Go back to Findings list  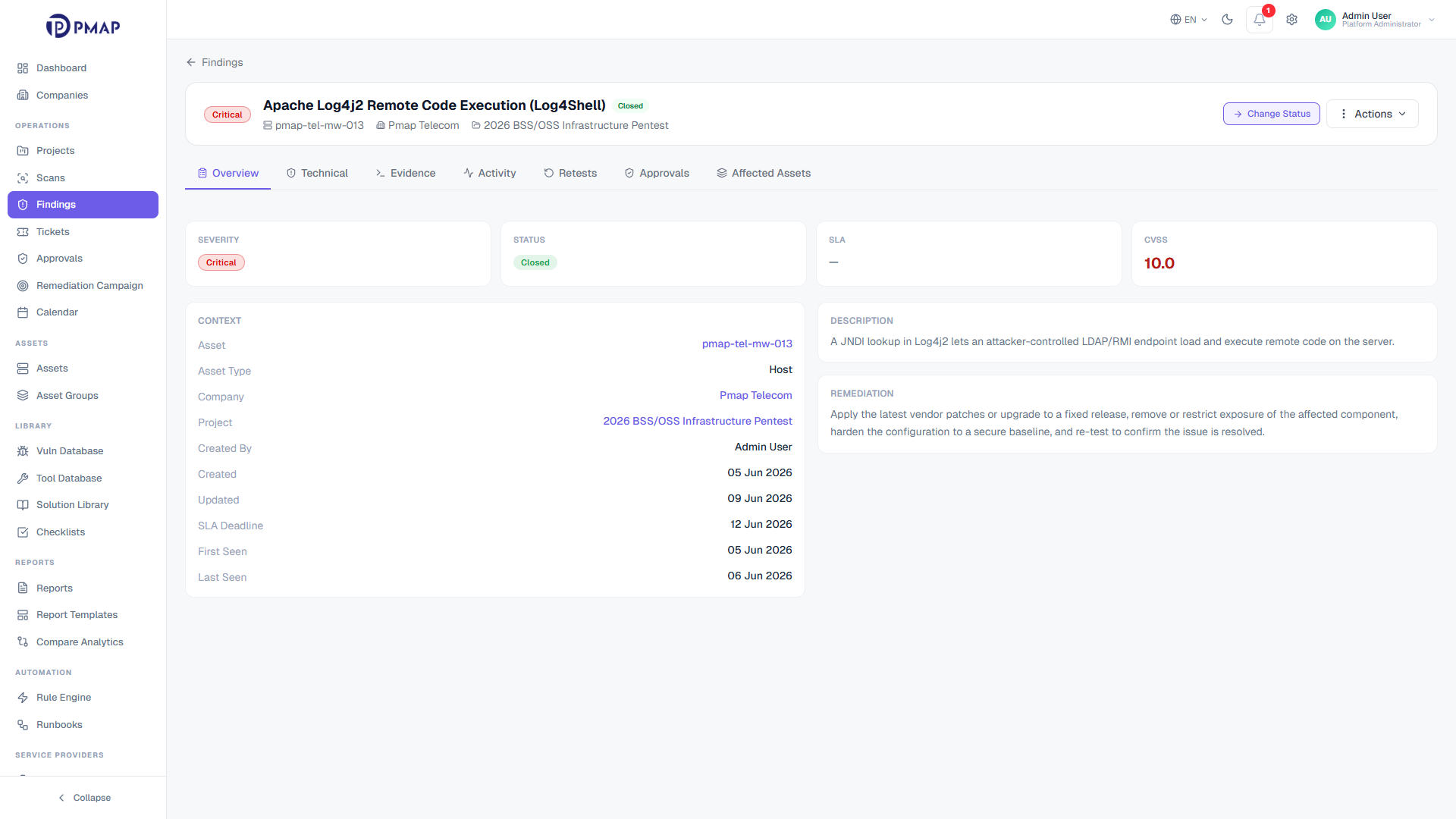click(215, 62)
